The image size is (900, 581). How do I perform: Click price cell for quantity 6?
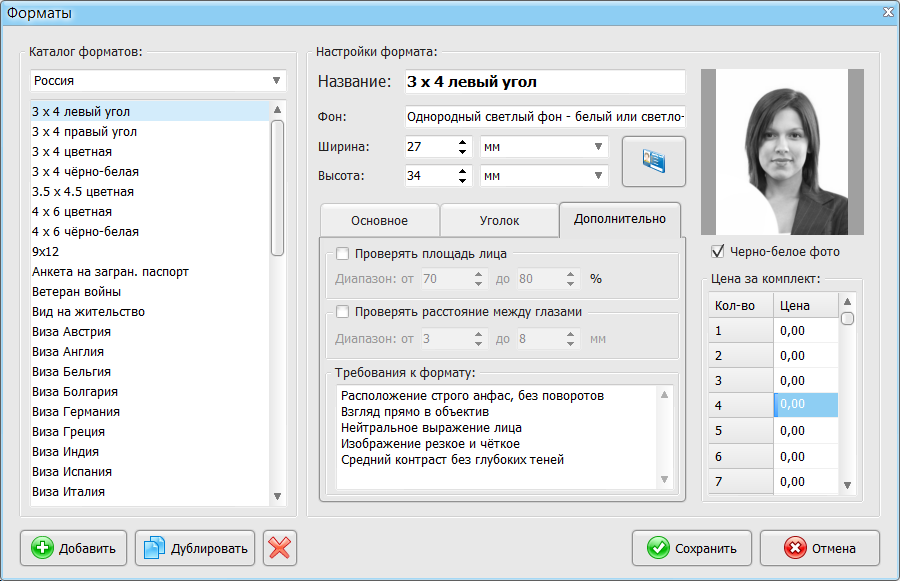[x=806, y=456]
